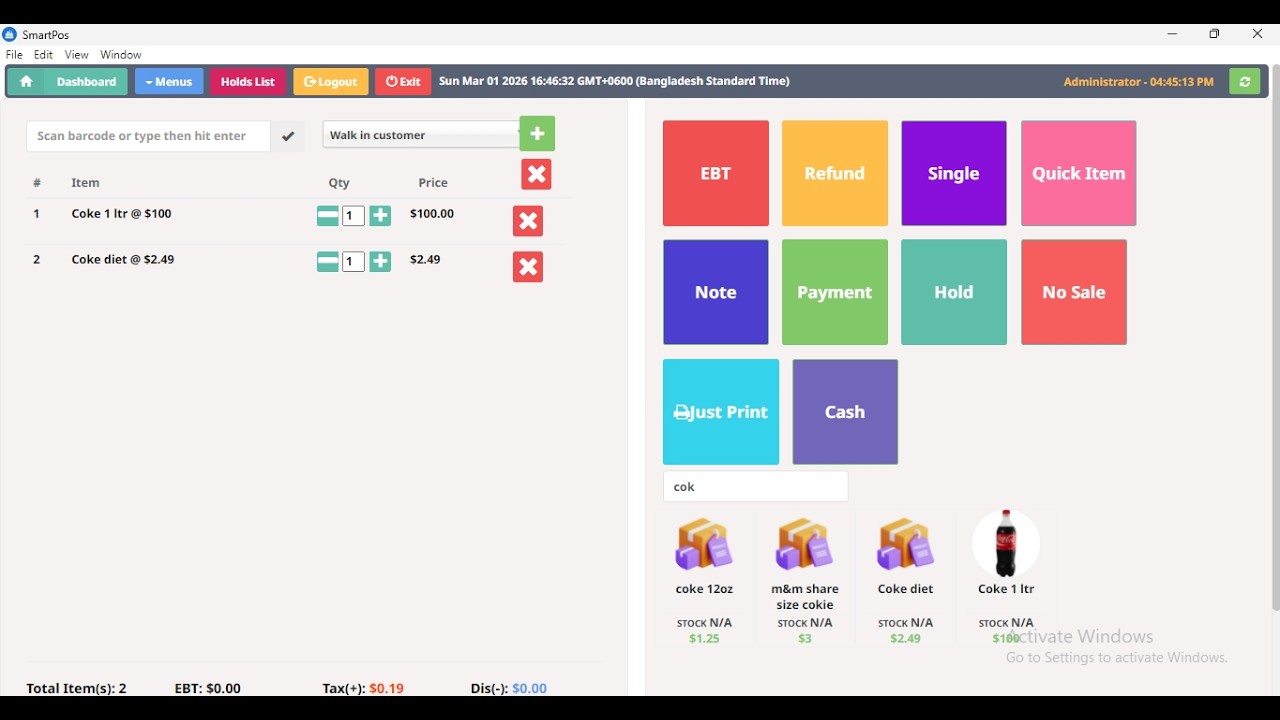Click the EBT: $0.00 total
Viewport: 1280px width, 720px height.
[x=208, y=688]
